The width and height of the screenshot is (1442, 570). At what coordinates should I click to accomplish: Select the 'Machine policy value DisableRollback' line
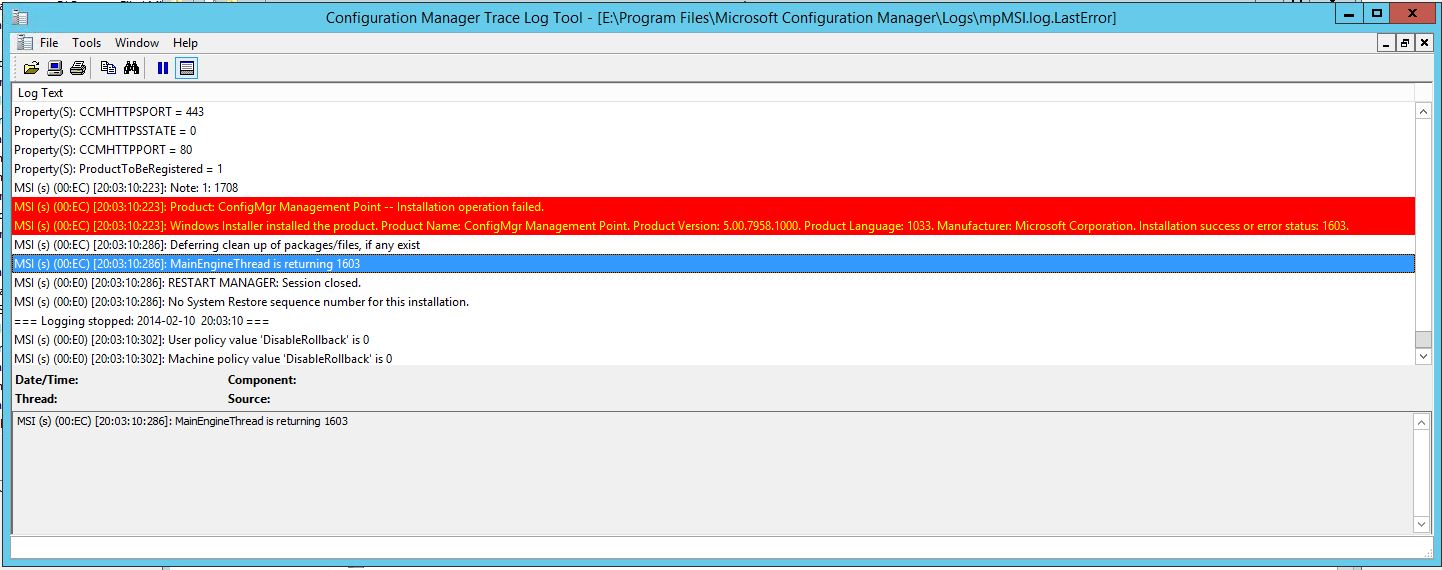[714, 358]
